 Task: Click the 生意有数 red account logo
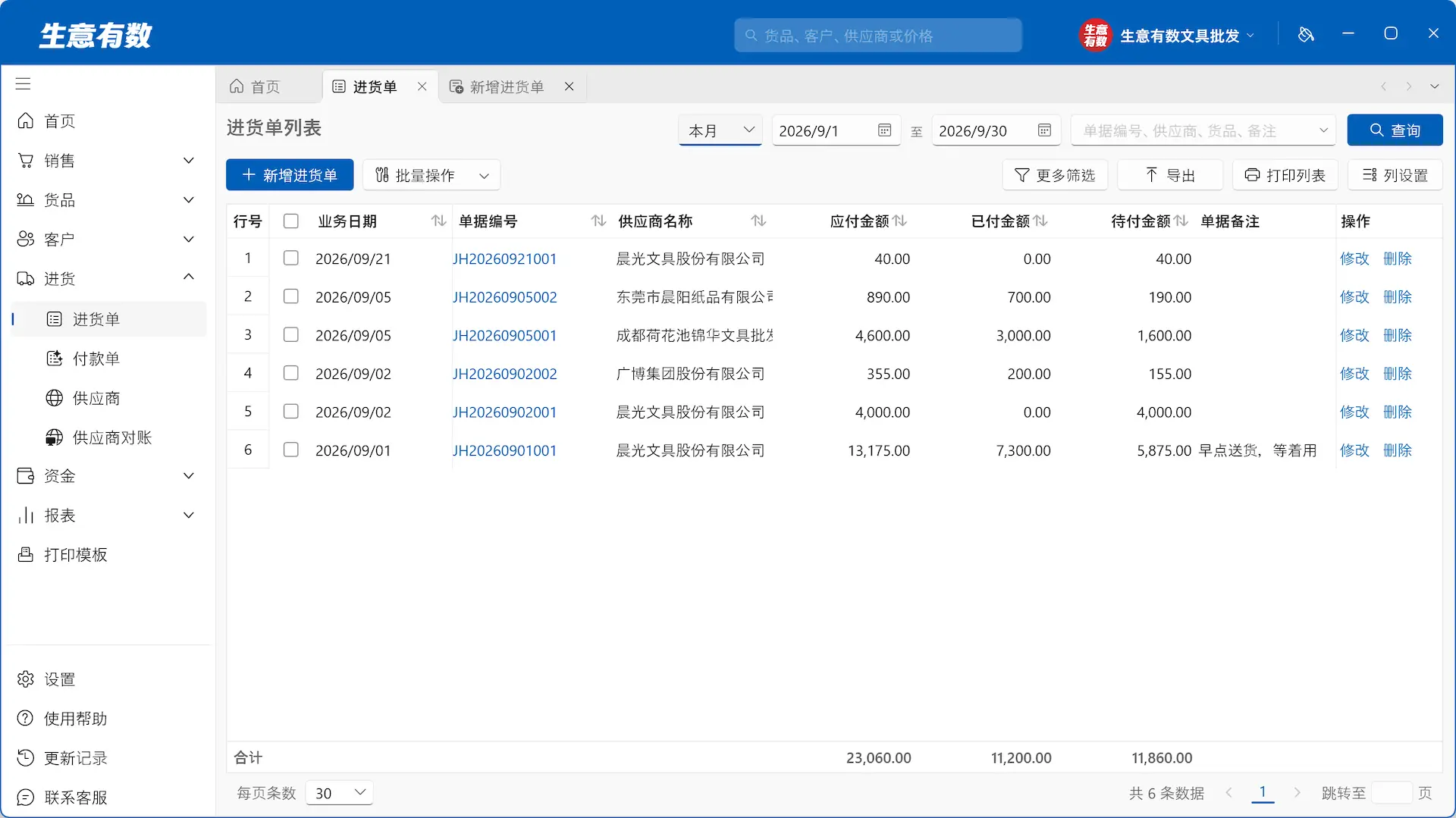pyautogui.click(x=1095, y=35)
